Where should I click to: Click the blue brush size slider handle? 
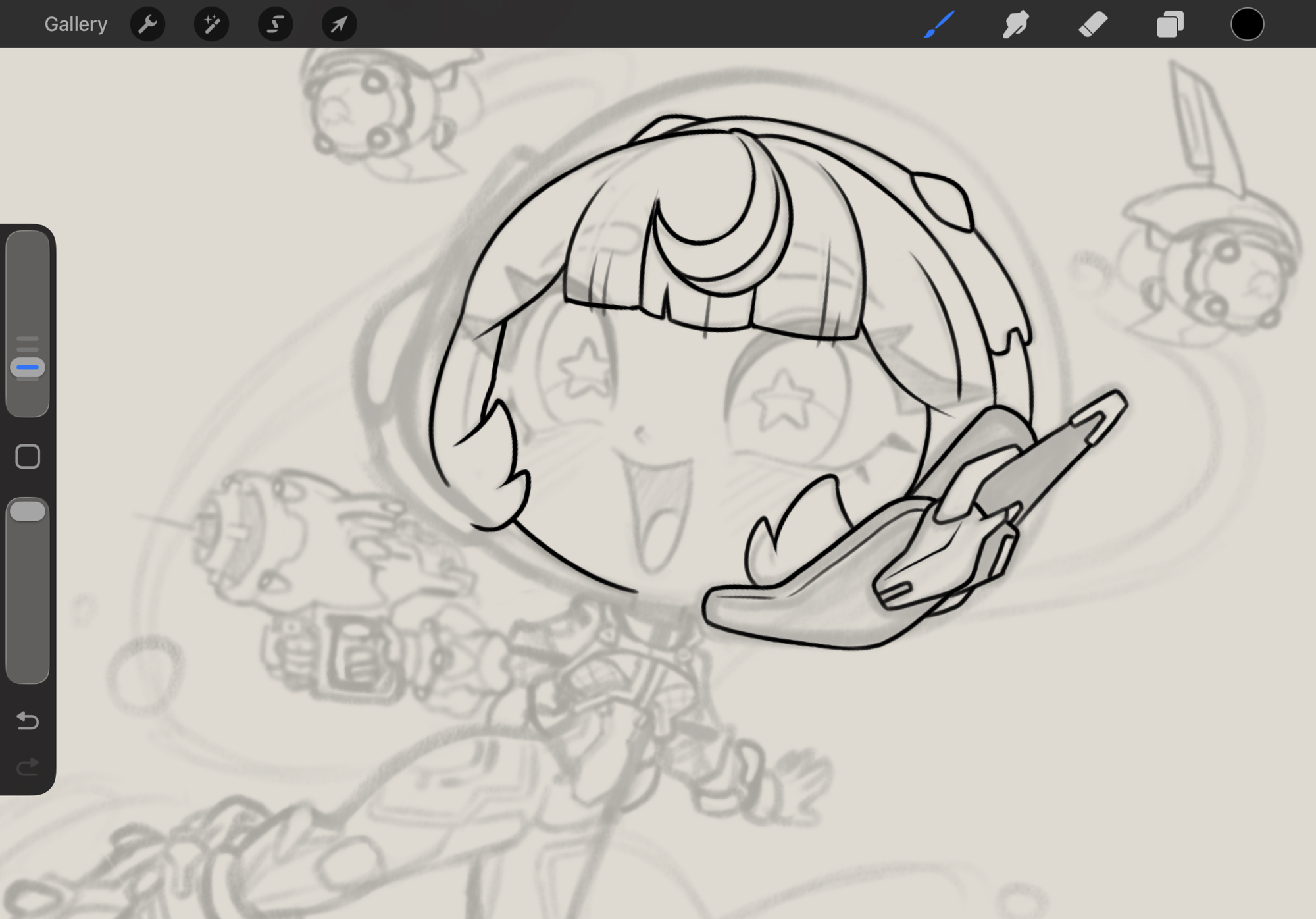[28, 367]
